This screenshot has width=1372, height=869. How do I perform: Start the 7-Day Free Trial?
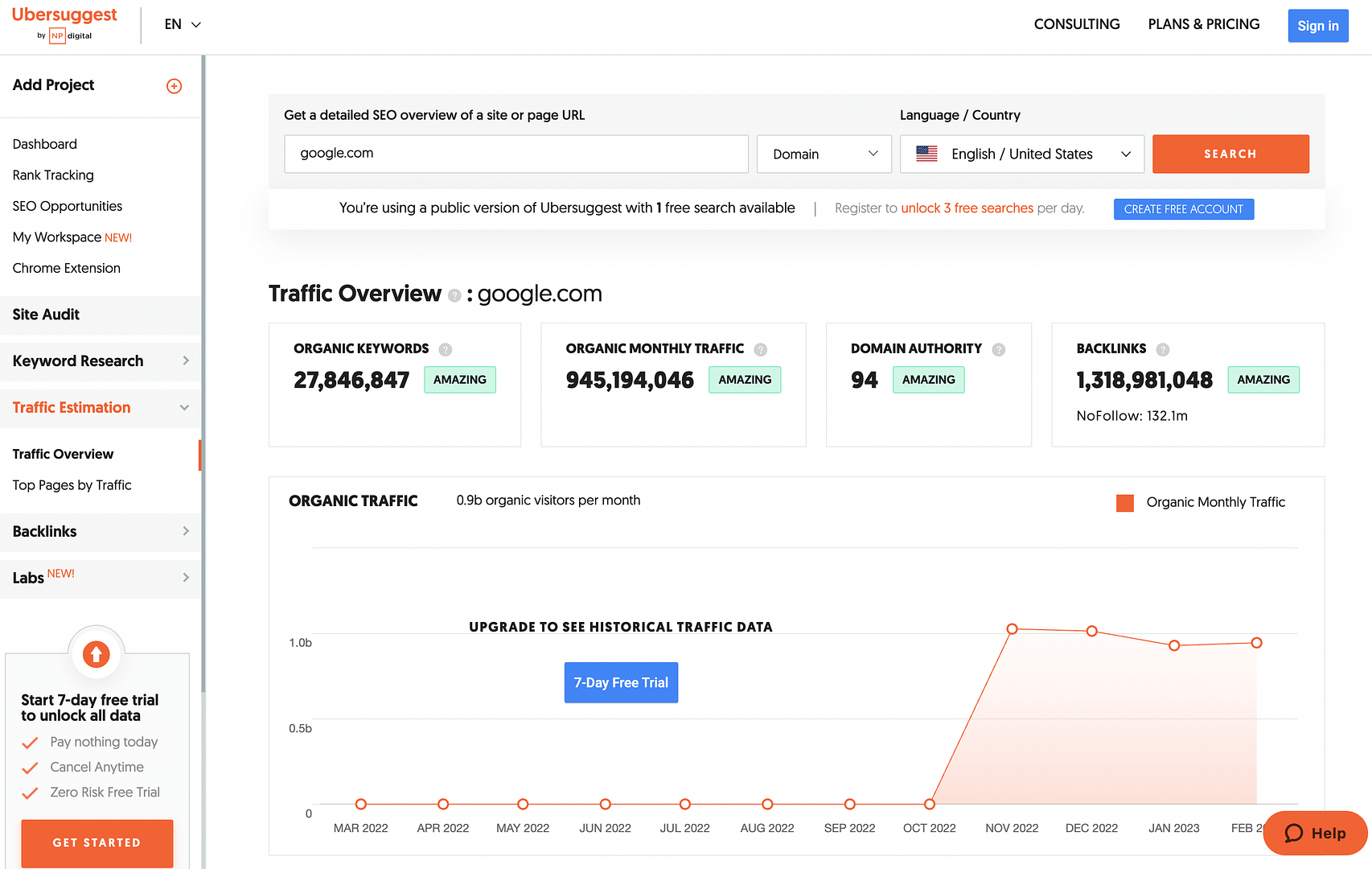point(621,682)
